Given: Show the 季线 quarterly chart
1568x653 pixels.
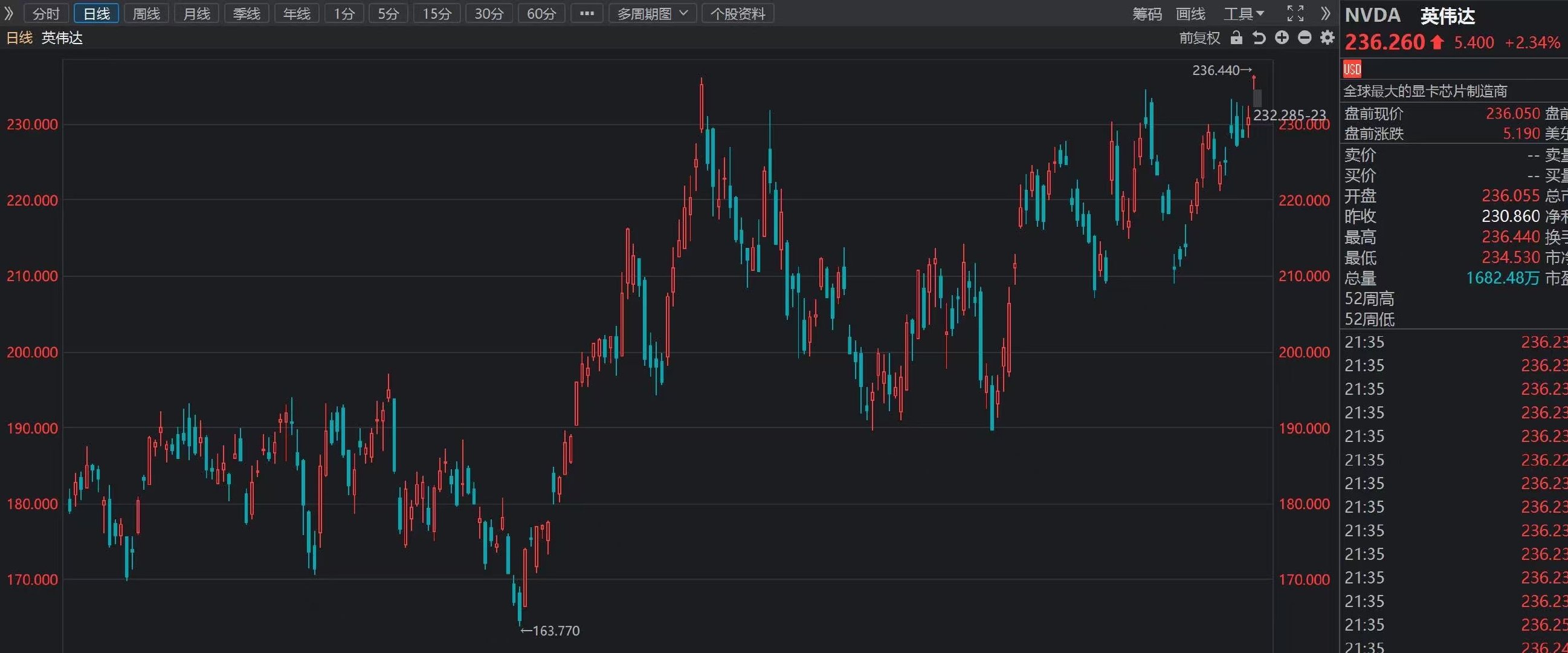Looking at the screenshot, I should click(247, 13).
